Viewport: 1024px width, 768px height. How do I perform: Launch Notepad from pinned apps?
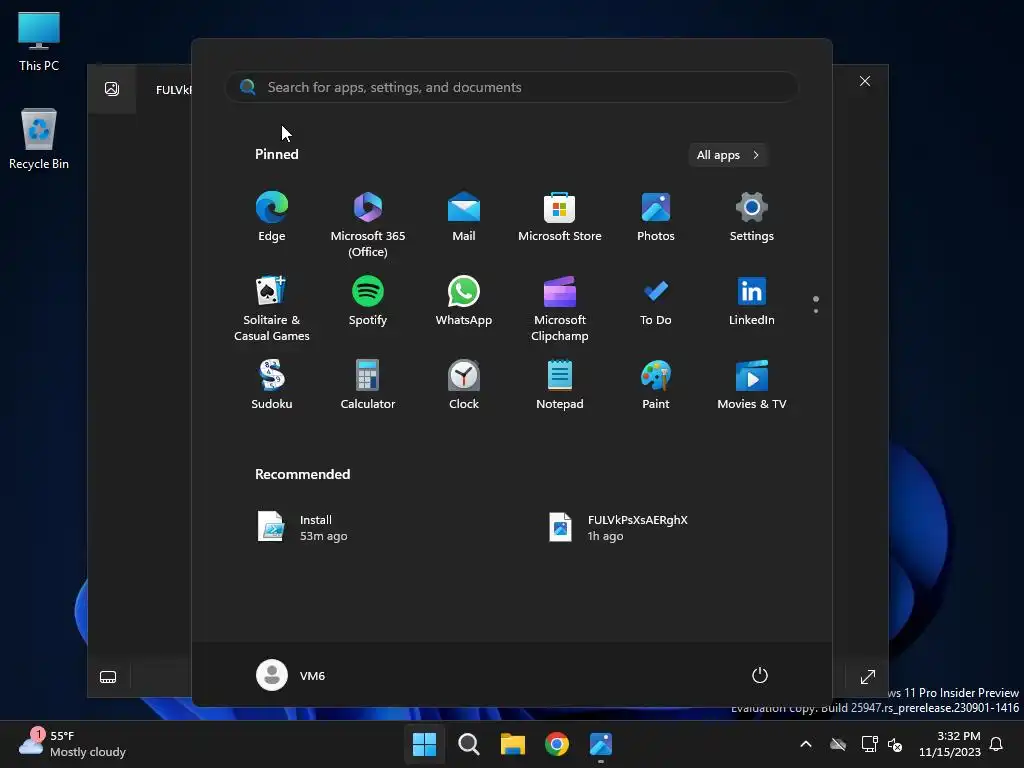[560, 385]
